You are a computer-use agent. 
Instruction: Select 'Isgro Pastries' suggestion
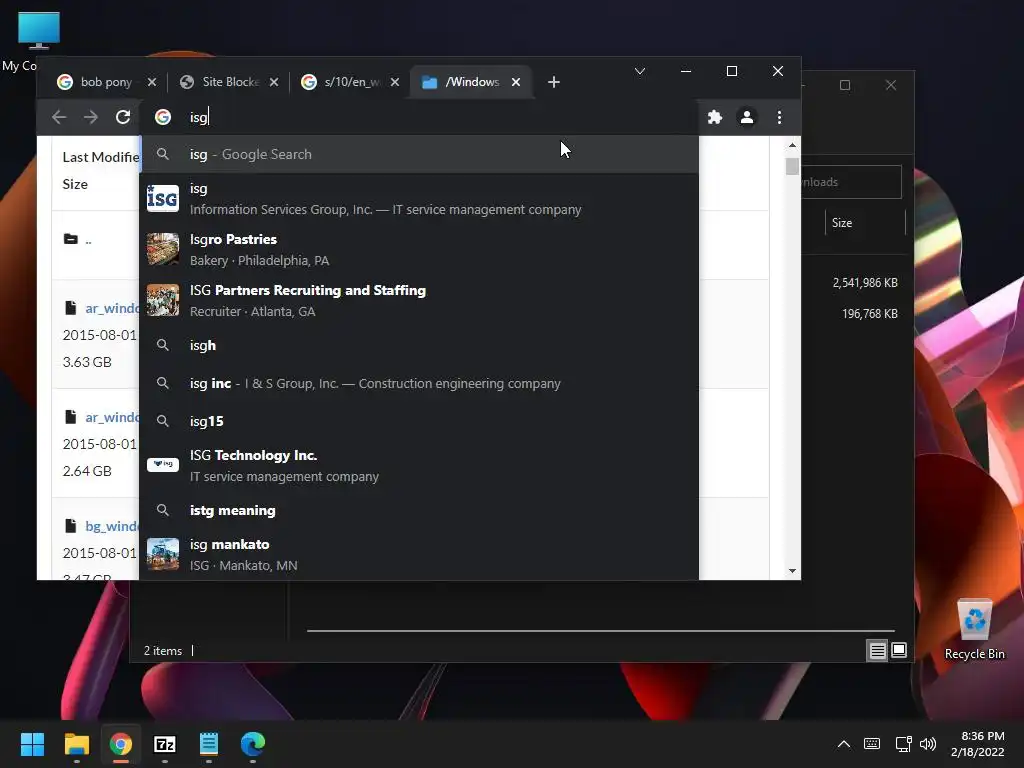(x=419, y=249)
